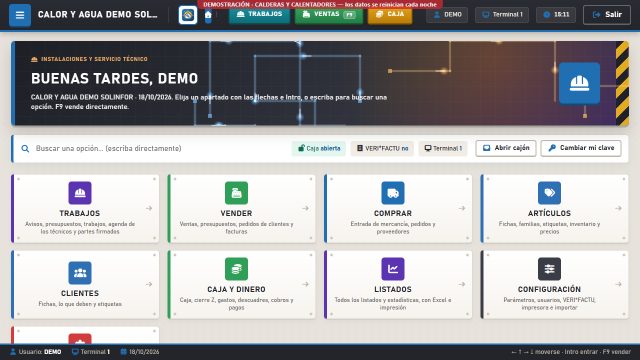This screenshot has height=360, width=640.
Task: Open the CONFIGURACIÓN card title
Action: click(549, 289)
